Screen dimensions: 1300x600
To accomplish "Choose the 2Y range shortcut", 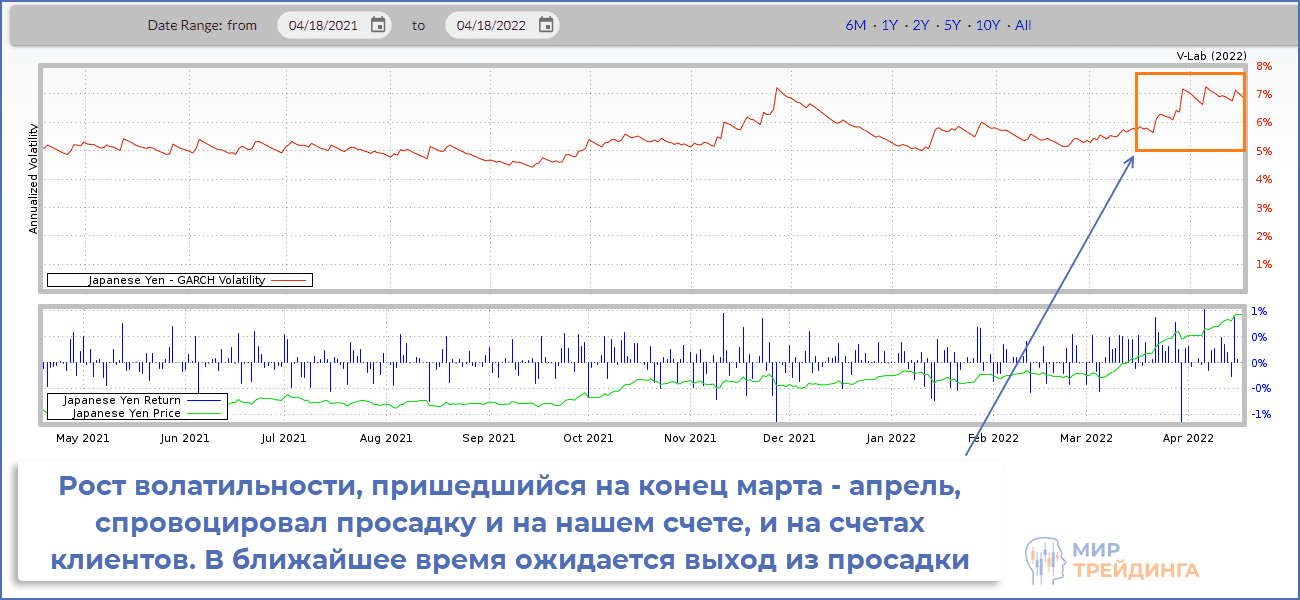I will click(921, 25).
